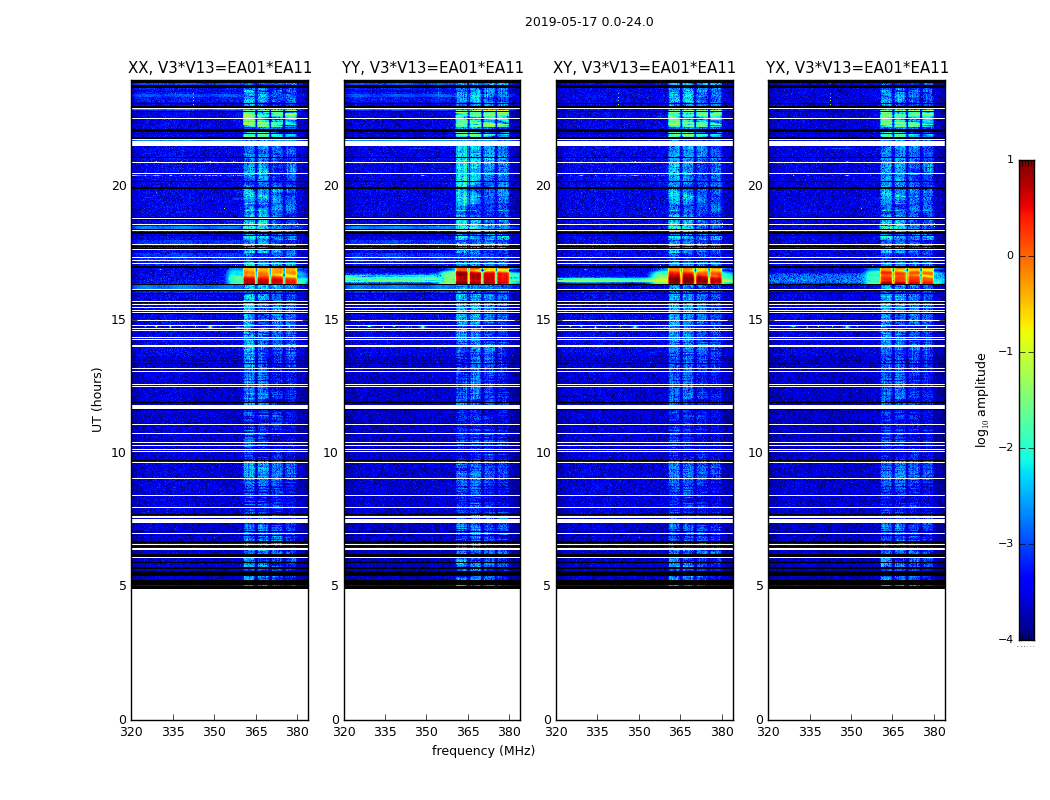The image size is (1050, 800).
Task: Click the 350 tick label under XY panel
Action: (x=639, y=732)
